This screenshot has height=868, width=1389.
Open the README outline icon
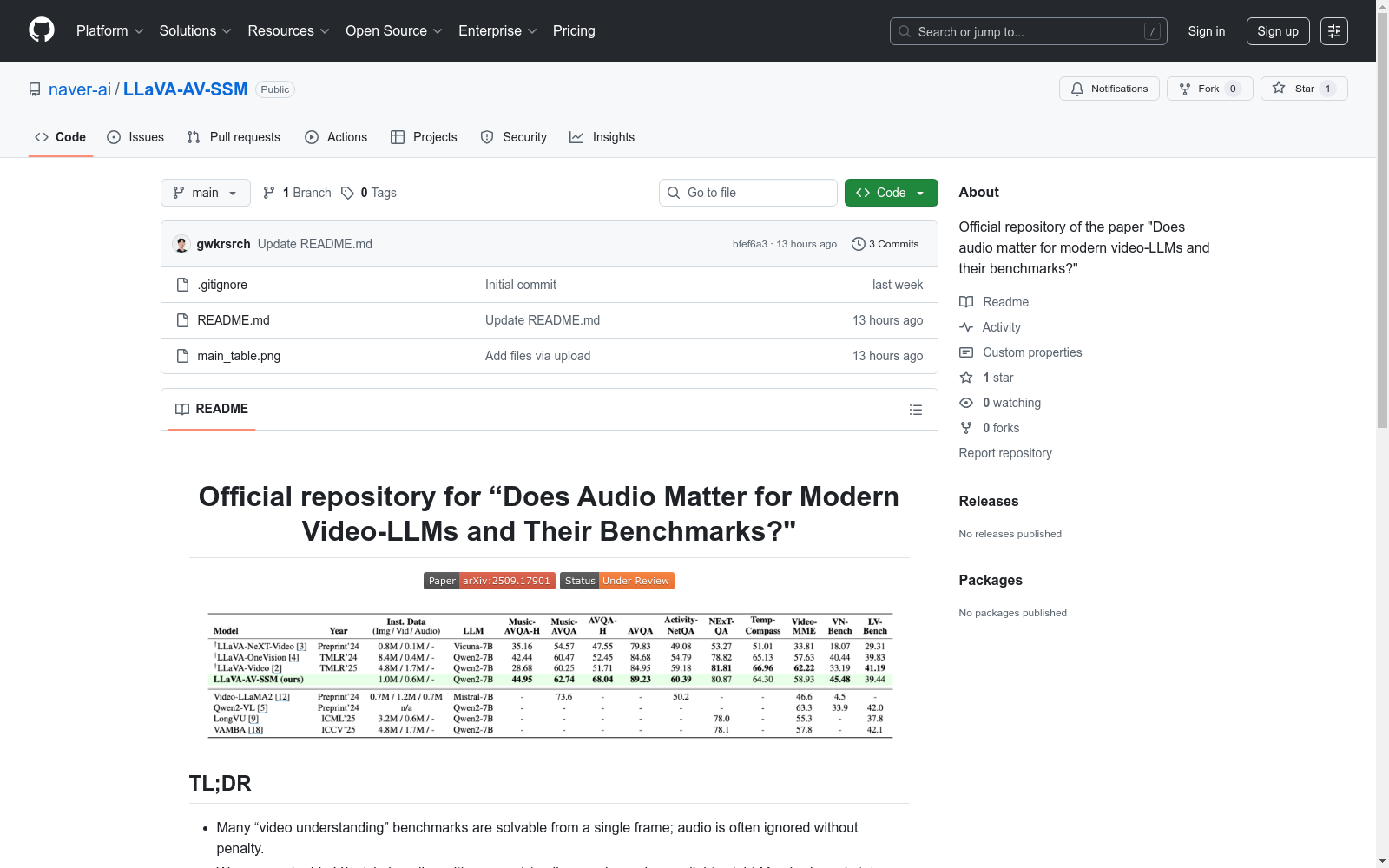tap(916, 410)
